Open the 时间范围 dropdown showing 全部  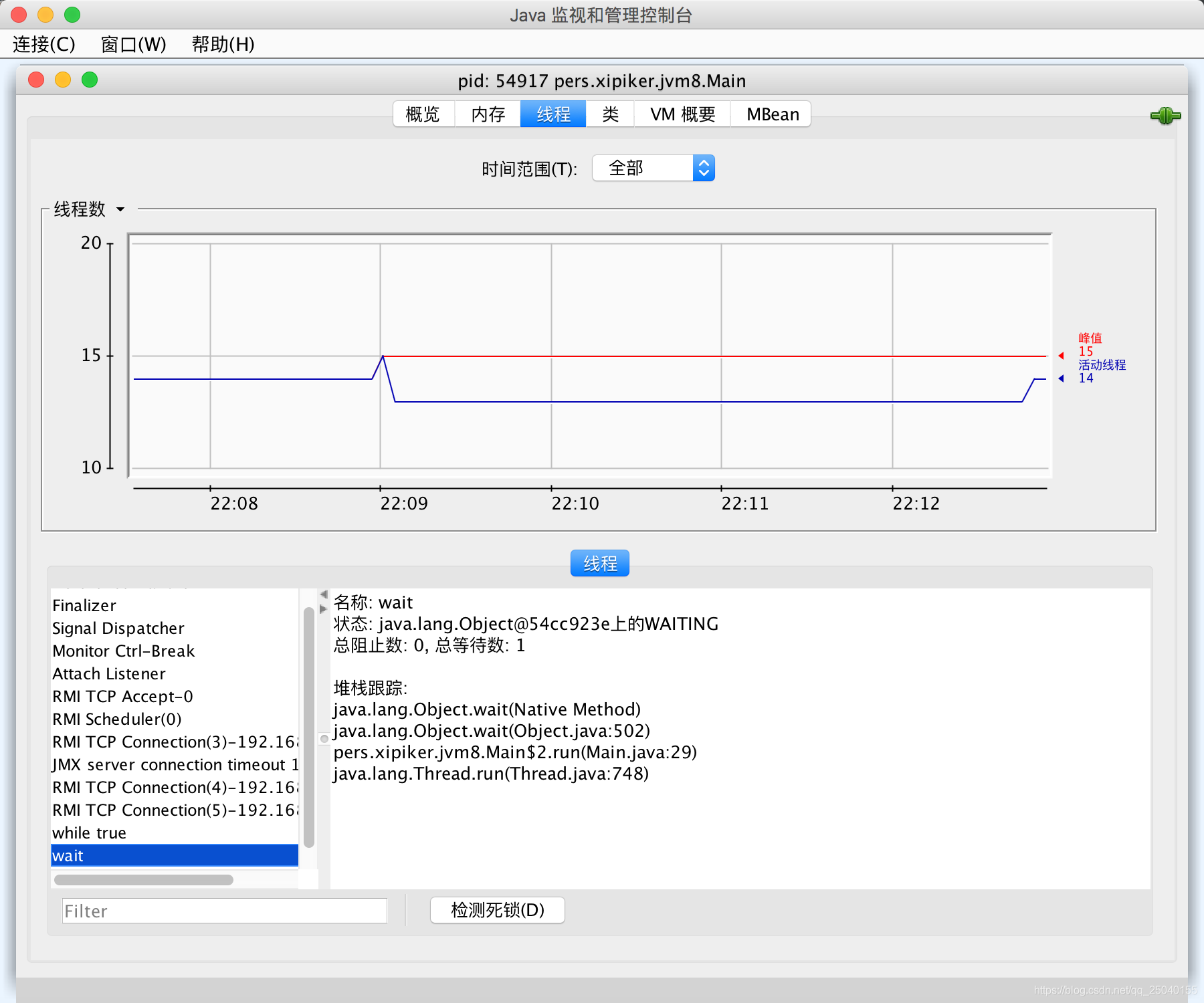[654, 169]
